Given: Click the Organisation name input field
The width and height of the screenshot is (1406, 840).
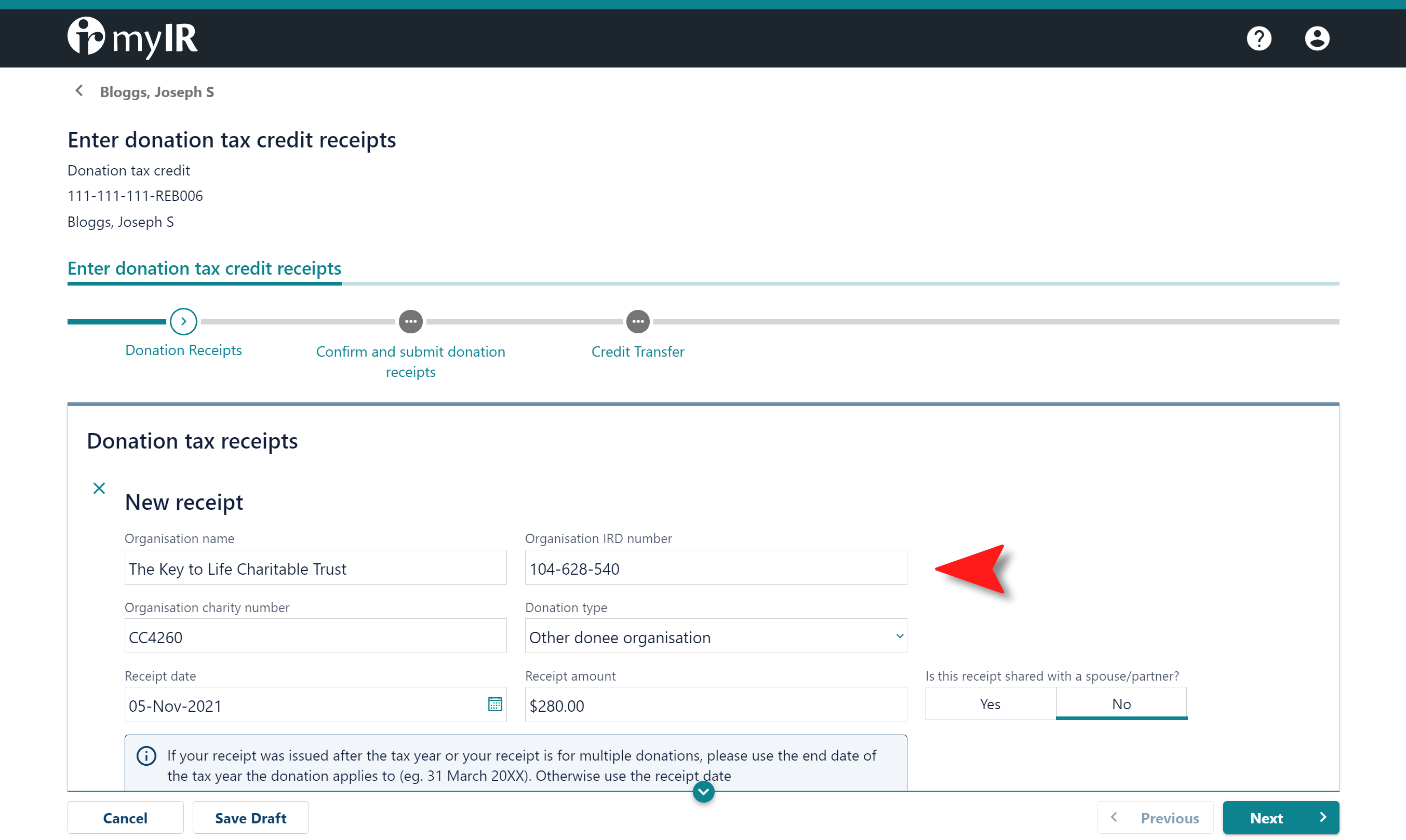Looking at the screenshot, I should [315, 568].
